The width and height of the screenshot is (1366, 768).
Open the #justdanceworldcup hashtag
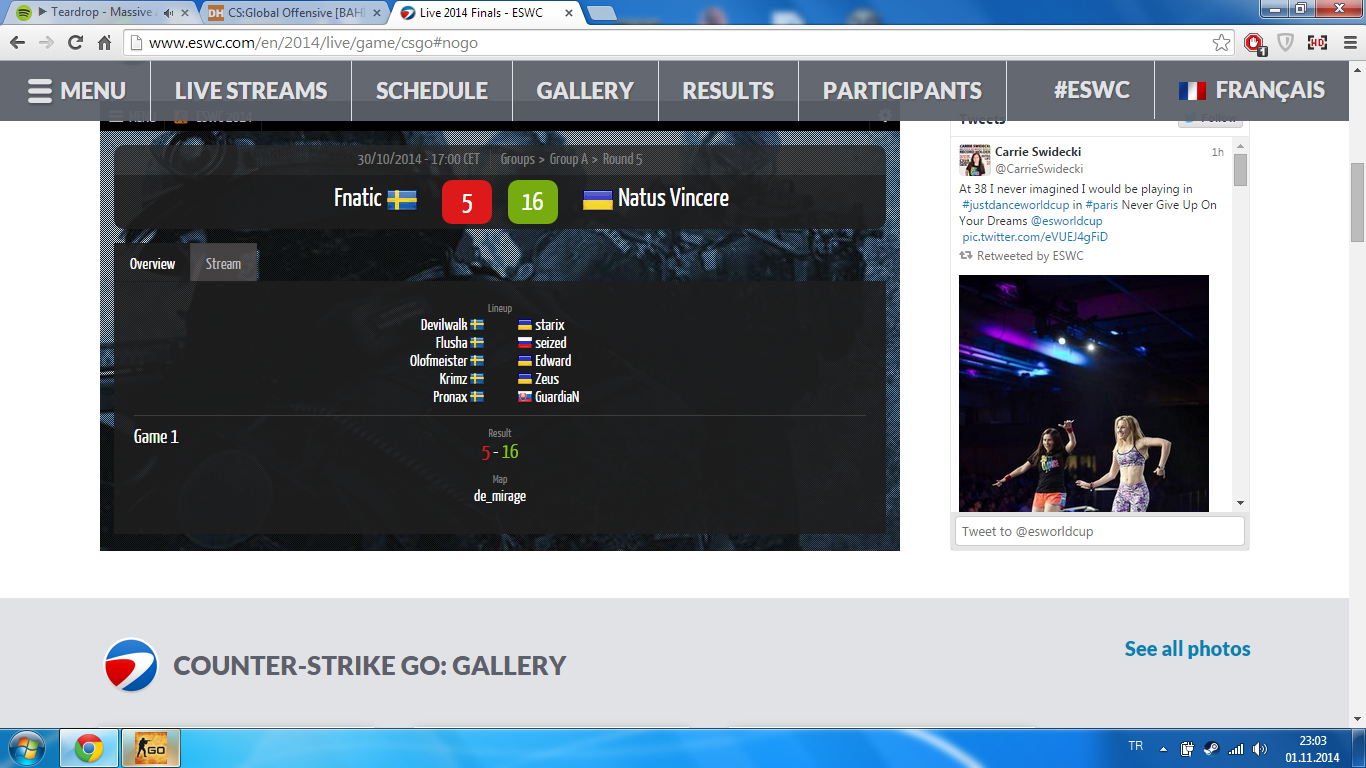(1017, 204)
